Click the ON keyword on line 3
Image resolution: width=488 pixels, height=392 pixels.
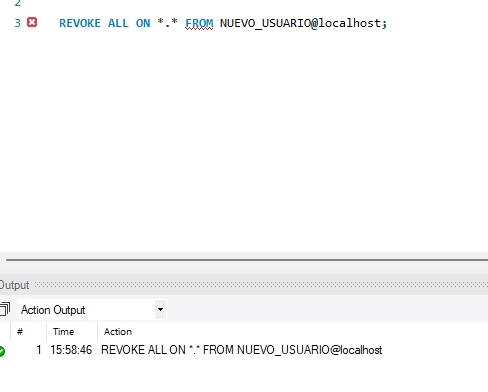[143, 23]
